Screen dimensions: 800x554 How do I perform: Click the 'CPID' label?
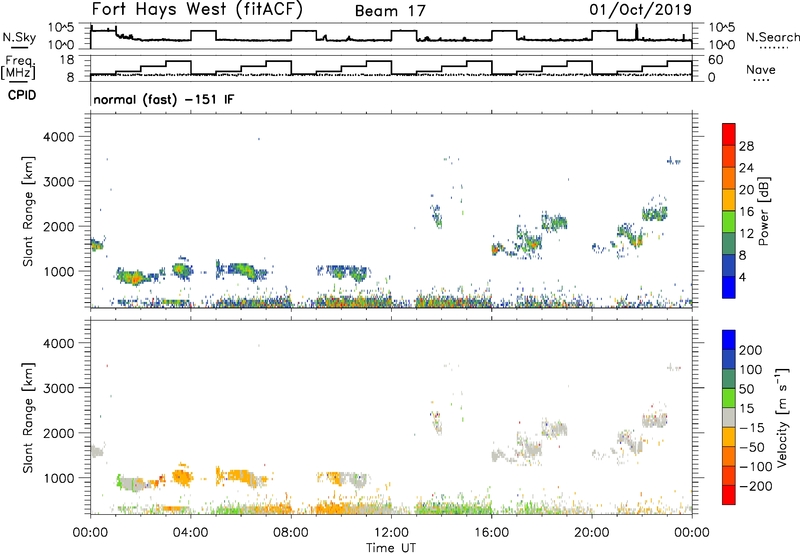coord(22,95)
